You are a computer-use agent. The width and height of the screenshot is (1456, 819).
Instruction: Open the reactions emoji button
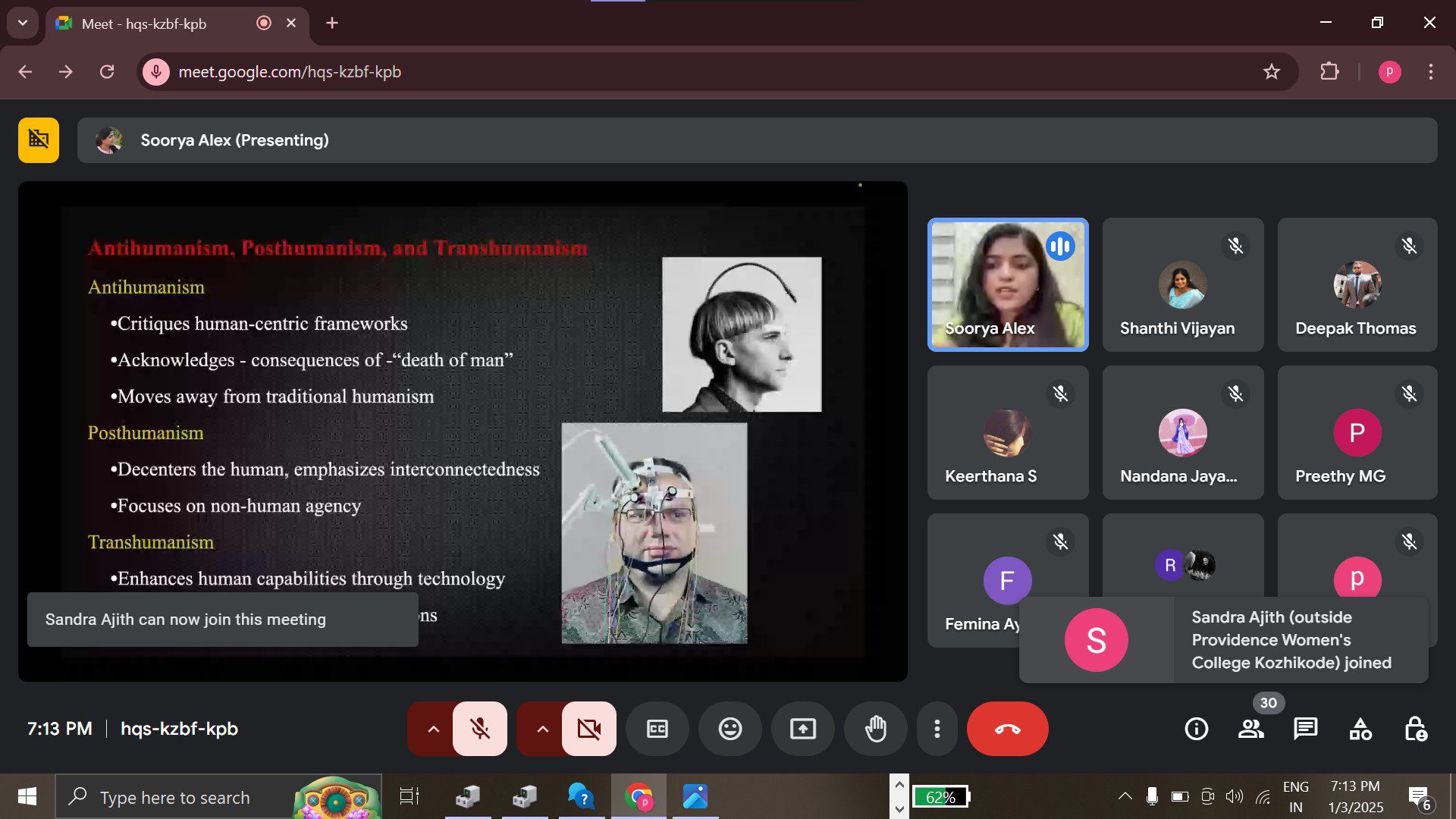click(730, 729)
